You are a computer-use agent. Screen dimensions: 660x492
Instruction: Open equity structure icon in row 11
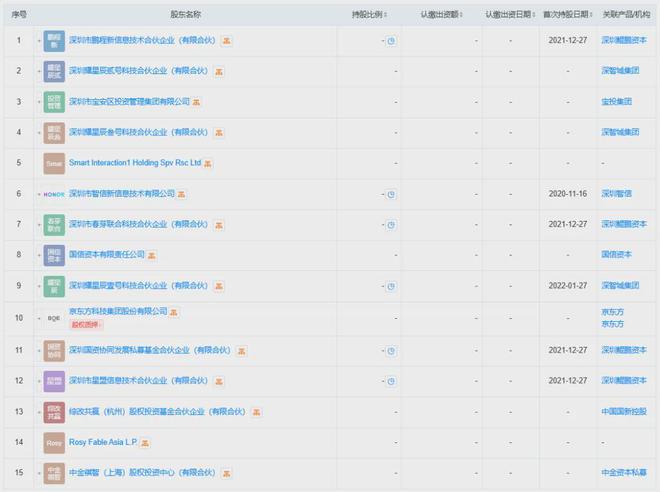click(x=242, y=351)
